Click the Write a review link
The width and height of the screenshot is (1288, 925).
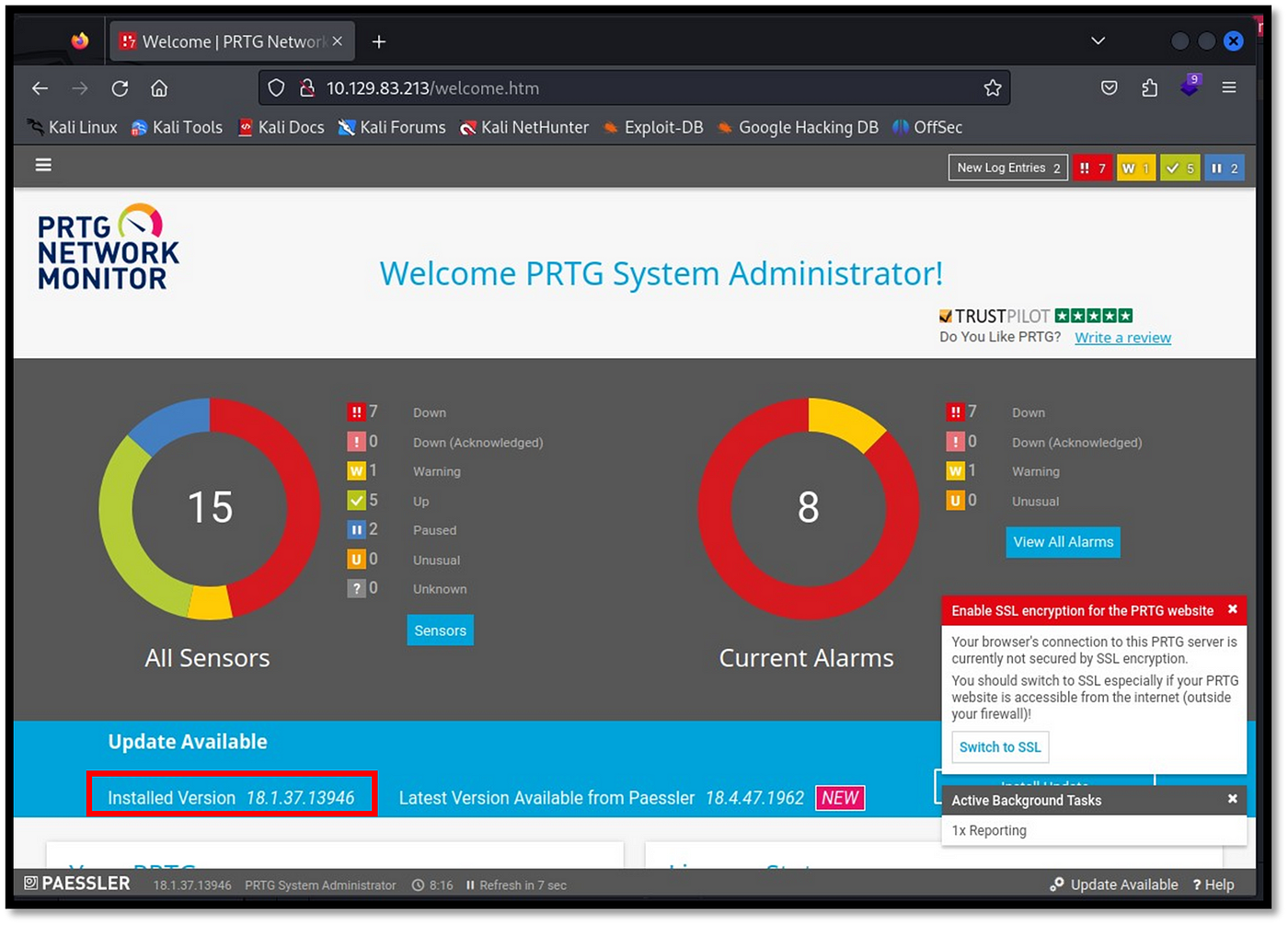point(1123,338)
